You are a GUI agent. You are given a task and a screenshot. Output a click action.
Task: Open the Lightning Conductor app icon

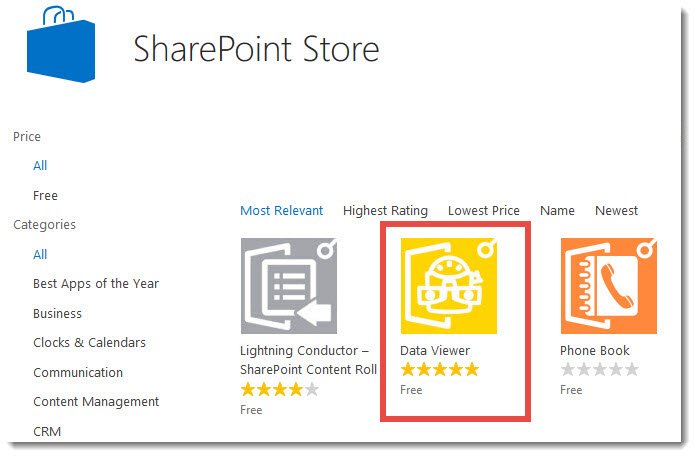288,286
